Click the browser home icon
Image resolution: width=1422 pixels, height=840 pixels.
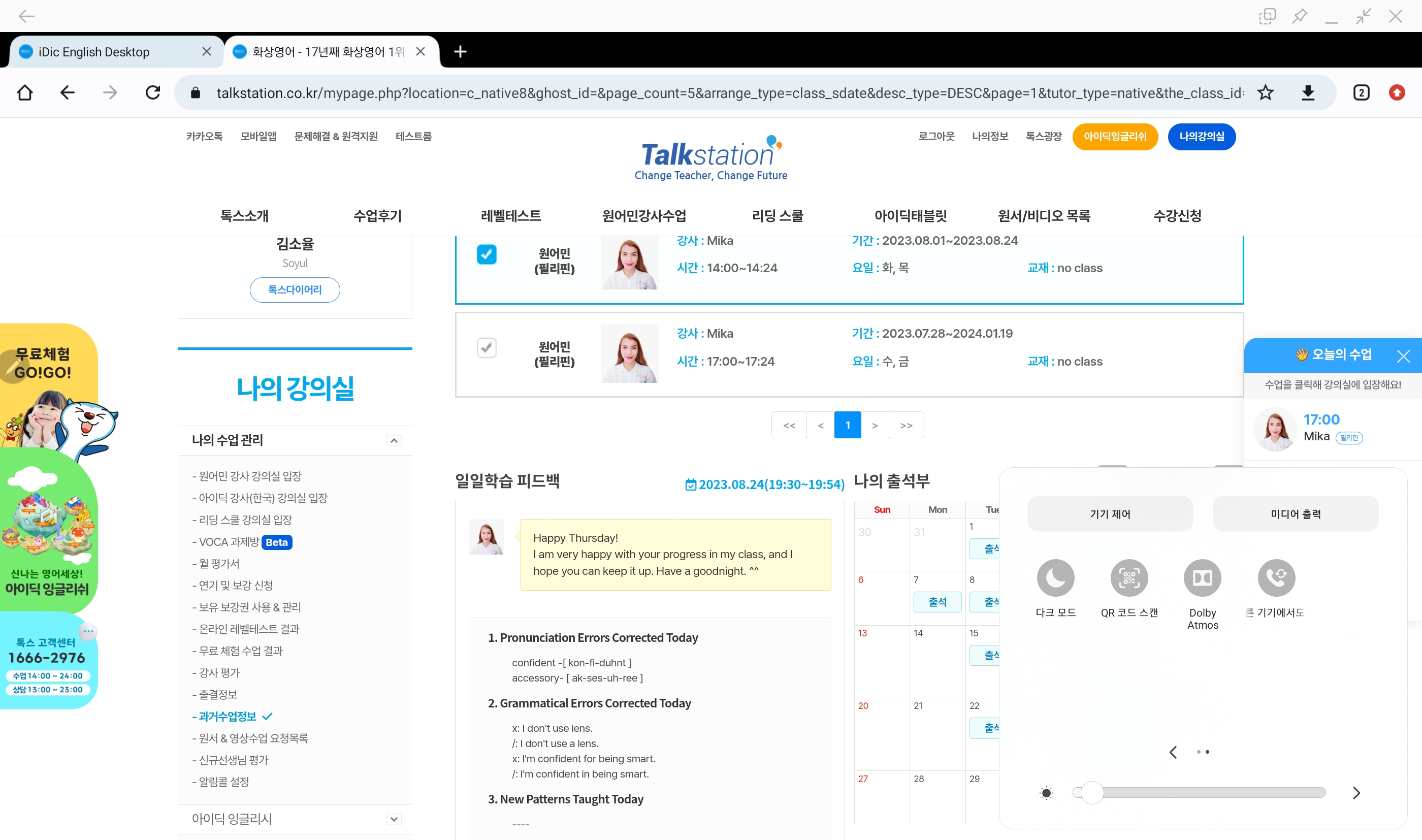(25, 92)
